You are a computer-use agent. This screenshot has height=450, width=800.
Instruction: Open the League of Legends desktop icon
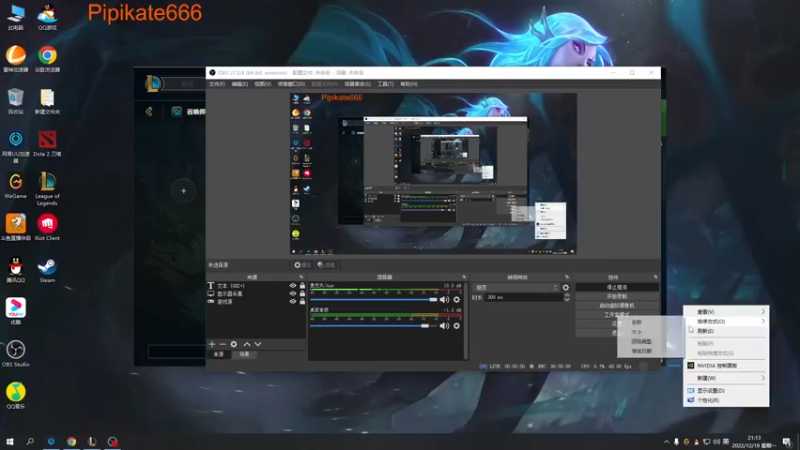47,189
